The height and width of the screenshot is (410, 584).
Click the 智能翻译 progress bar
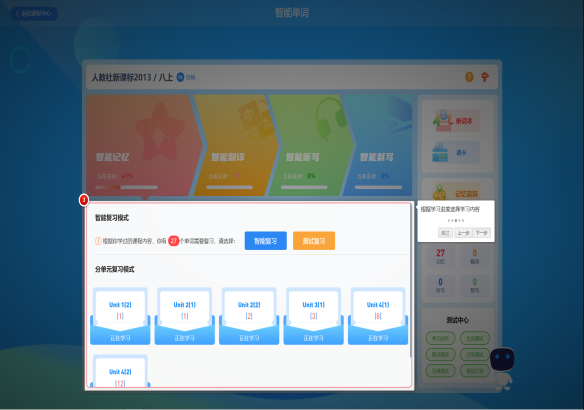click(229, 187)
